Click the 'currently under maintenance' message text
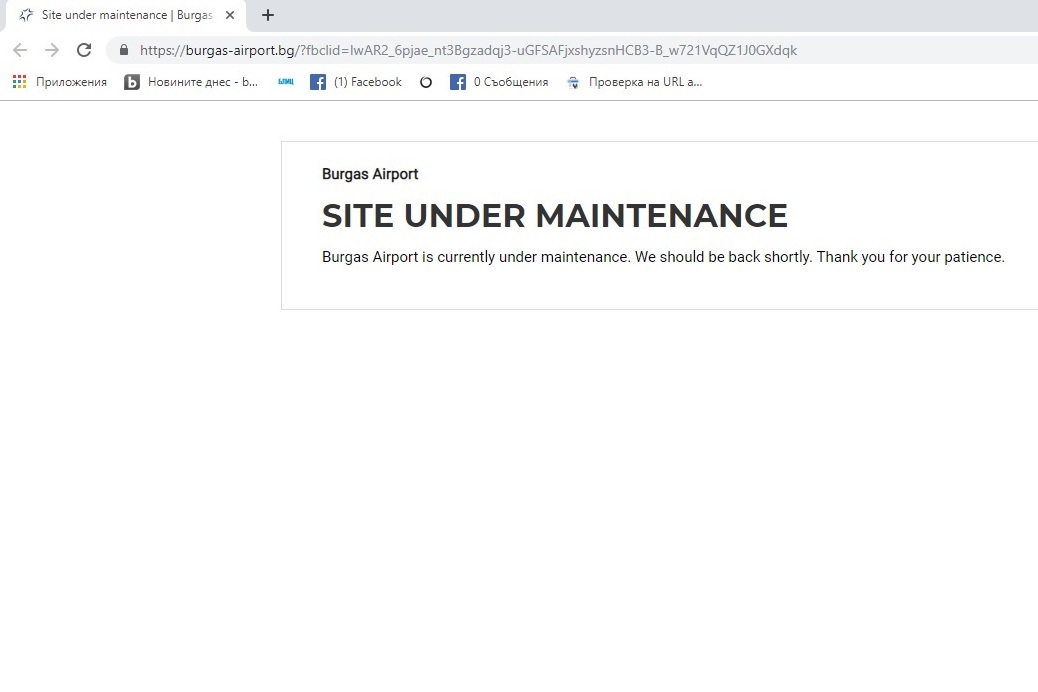 pos(663,257)
